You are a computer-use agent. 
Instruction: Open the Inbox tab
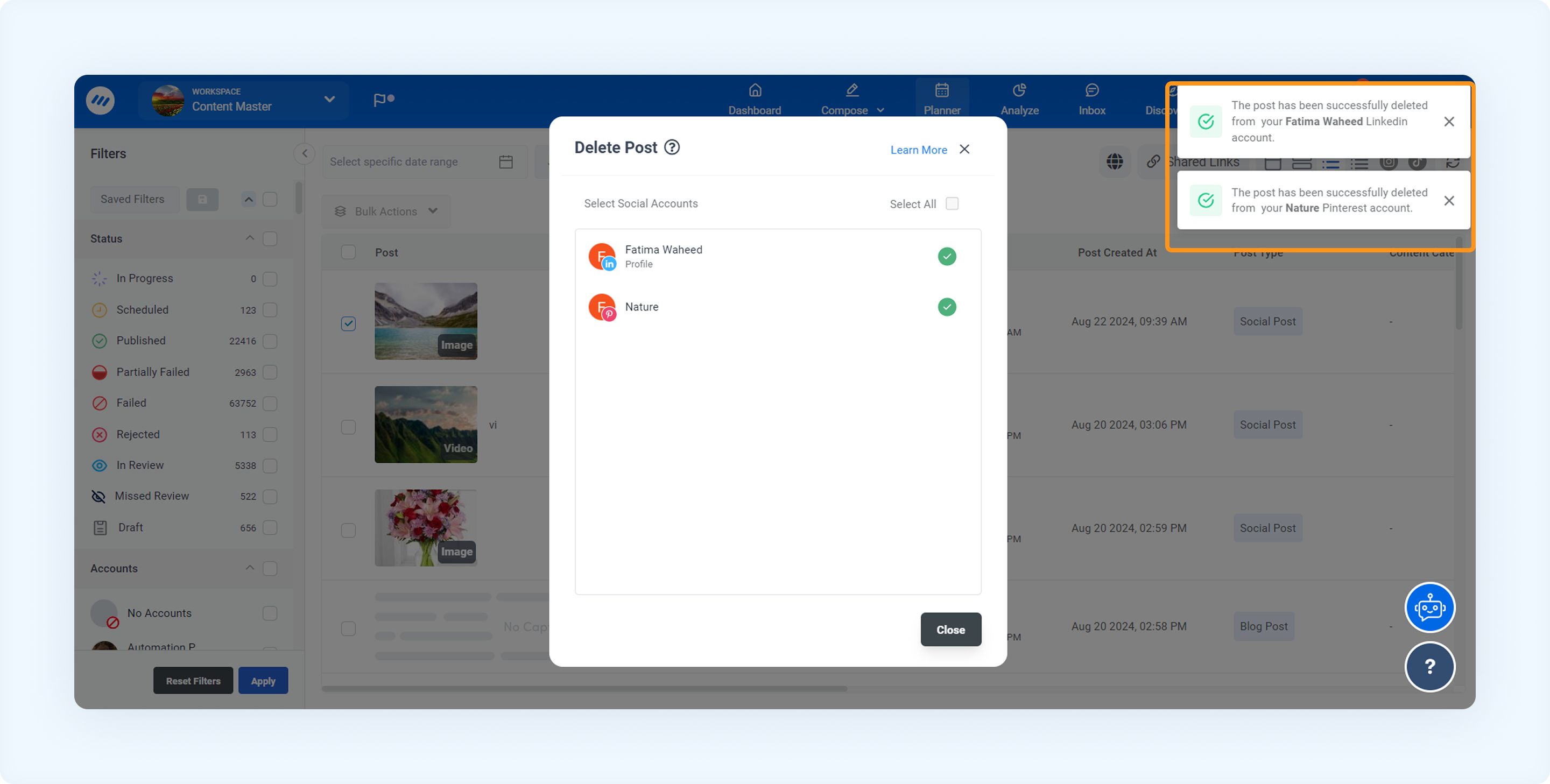point(1091,100)
